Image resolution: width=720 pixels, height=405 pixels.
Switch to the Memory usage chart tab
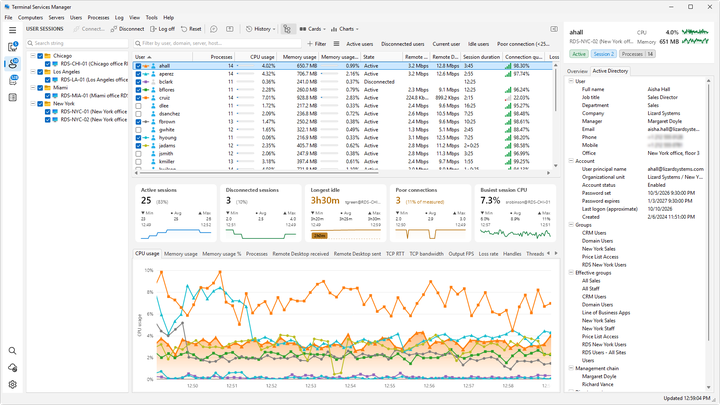pos(180,253)
